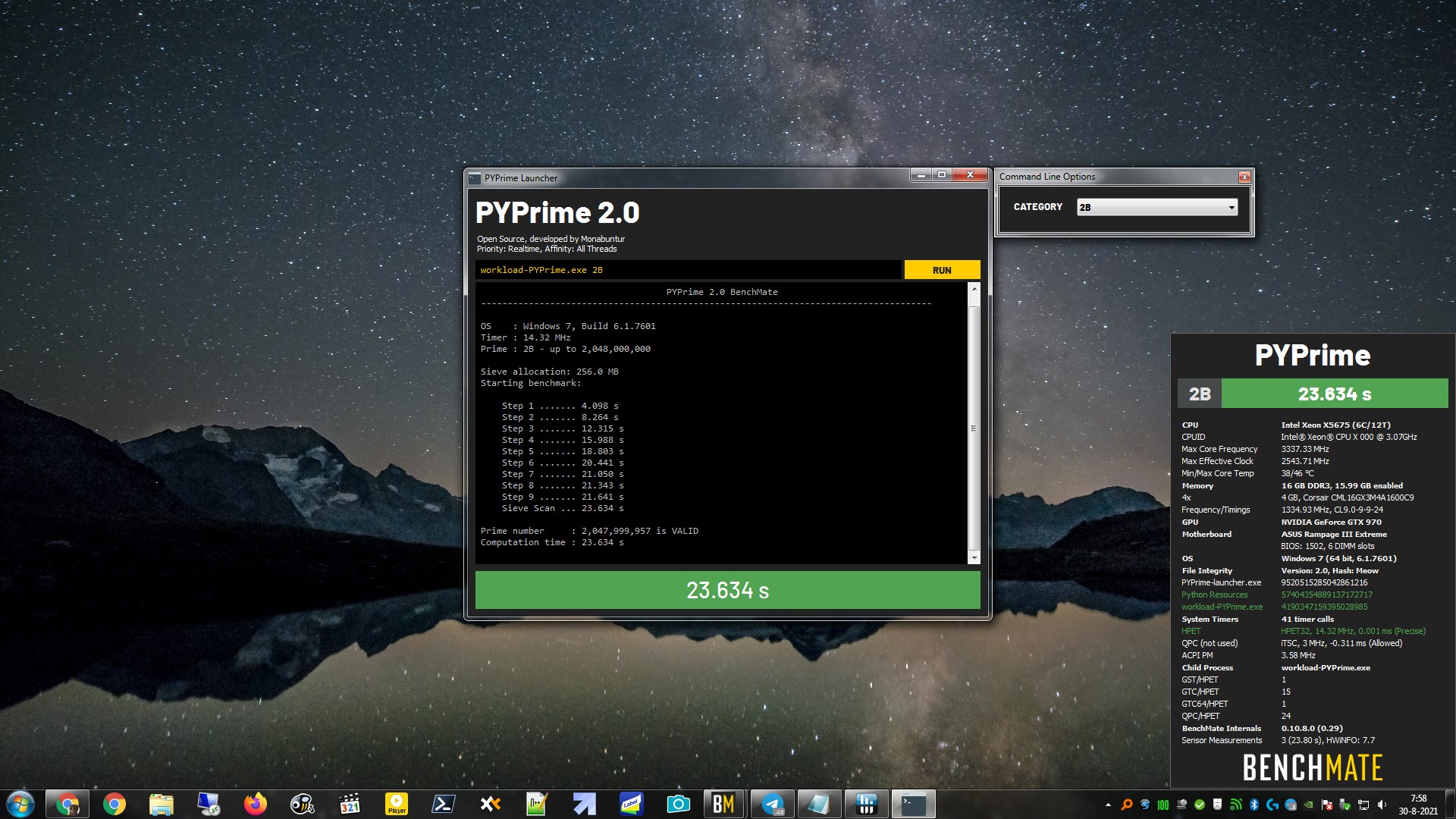Open the bee icon application in taskbar
Image resolution: width=1456 pixels, height=819 pixels.
[x=303, y=804]
